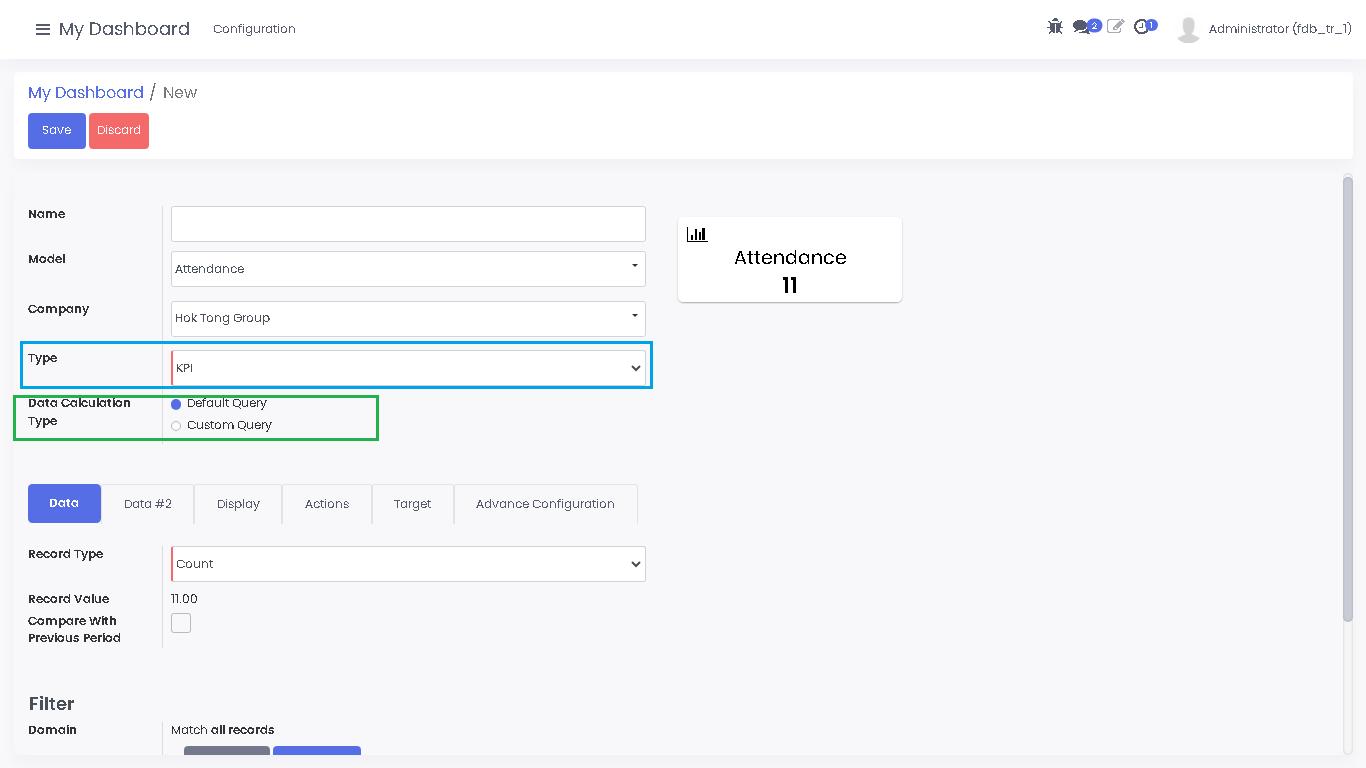The width and height of the screenshot is (1366, 768).
Task: Open the hamburger main menu
Action: (x=42, y=29)
